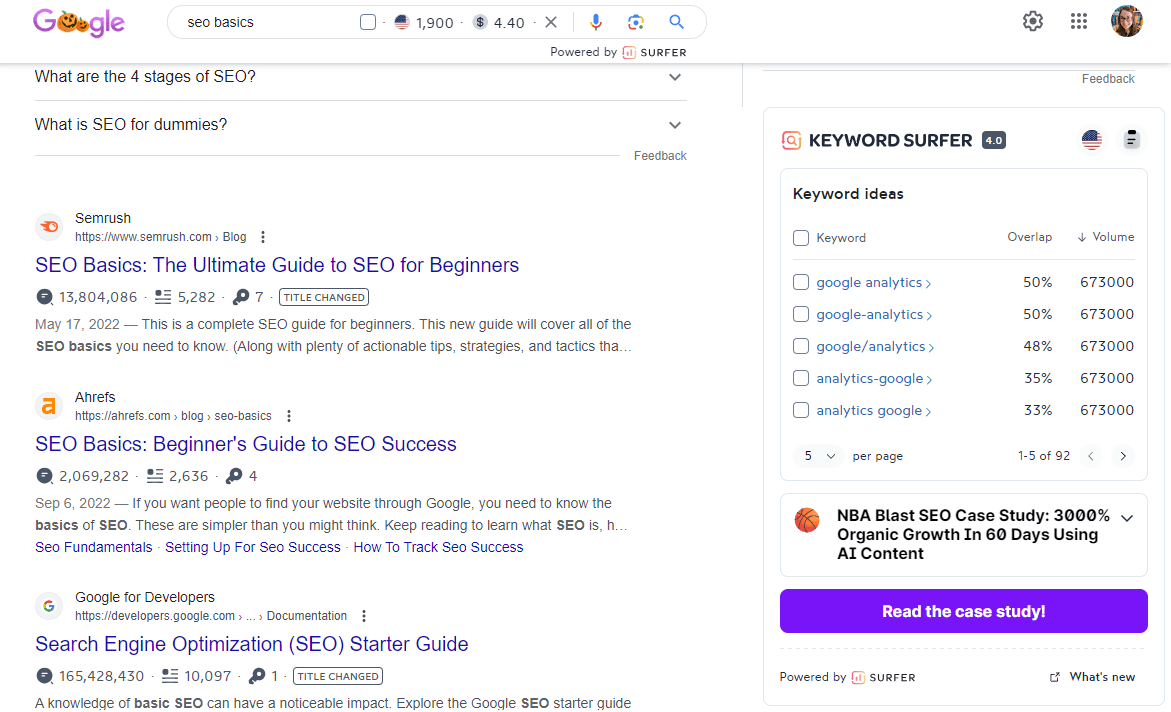Click the Read the case study button
Viewport: 1171px width, 712px height.
(x=962, y=611)
